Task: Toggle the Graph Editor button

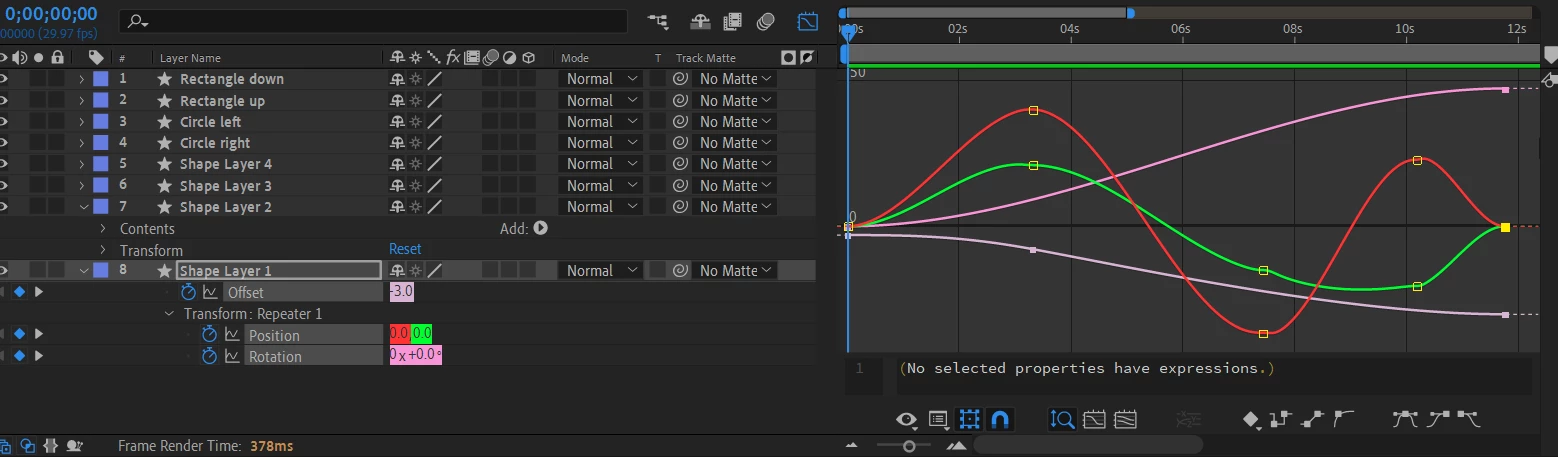Action: 808,20
